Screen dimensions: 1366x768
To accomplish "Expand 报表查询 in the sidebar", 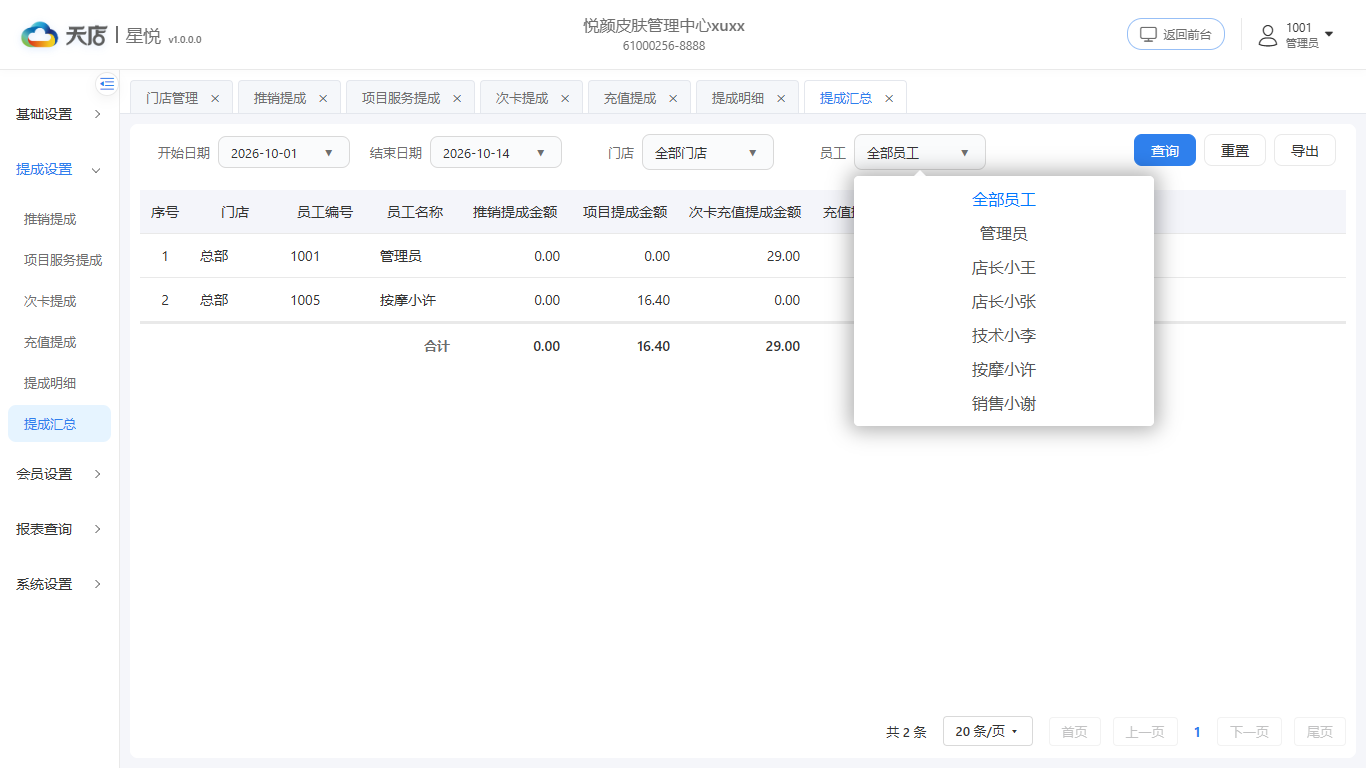I will tap(59, 529).
